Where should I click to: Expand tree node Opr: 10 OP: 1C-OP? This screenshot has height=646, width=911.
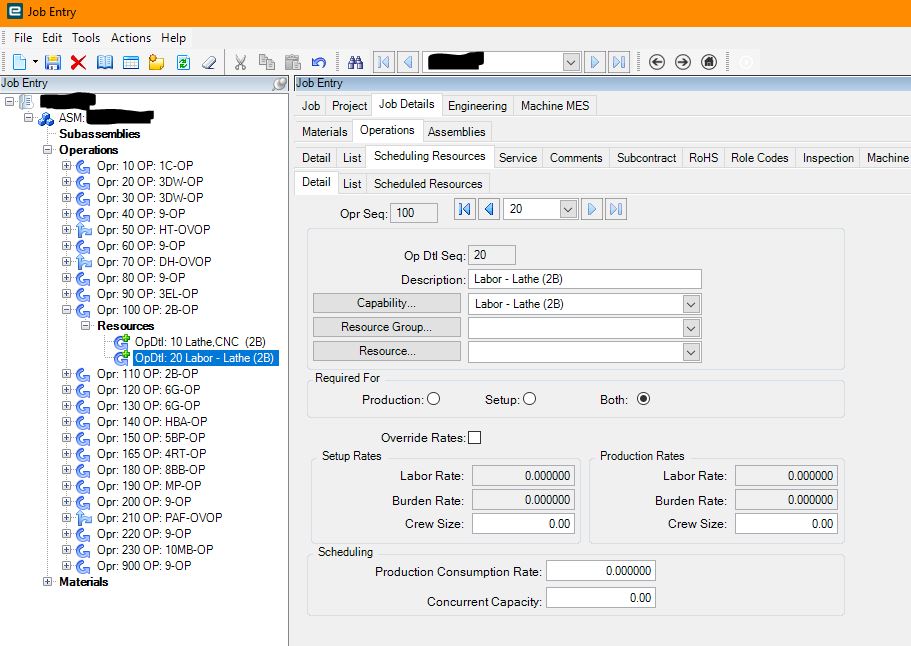(66, 166)
